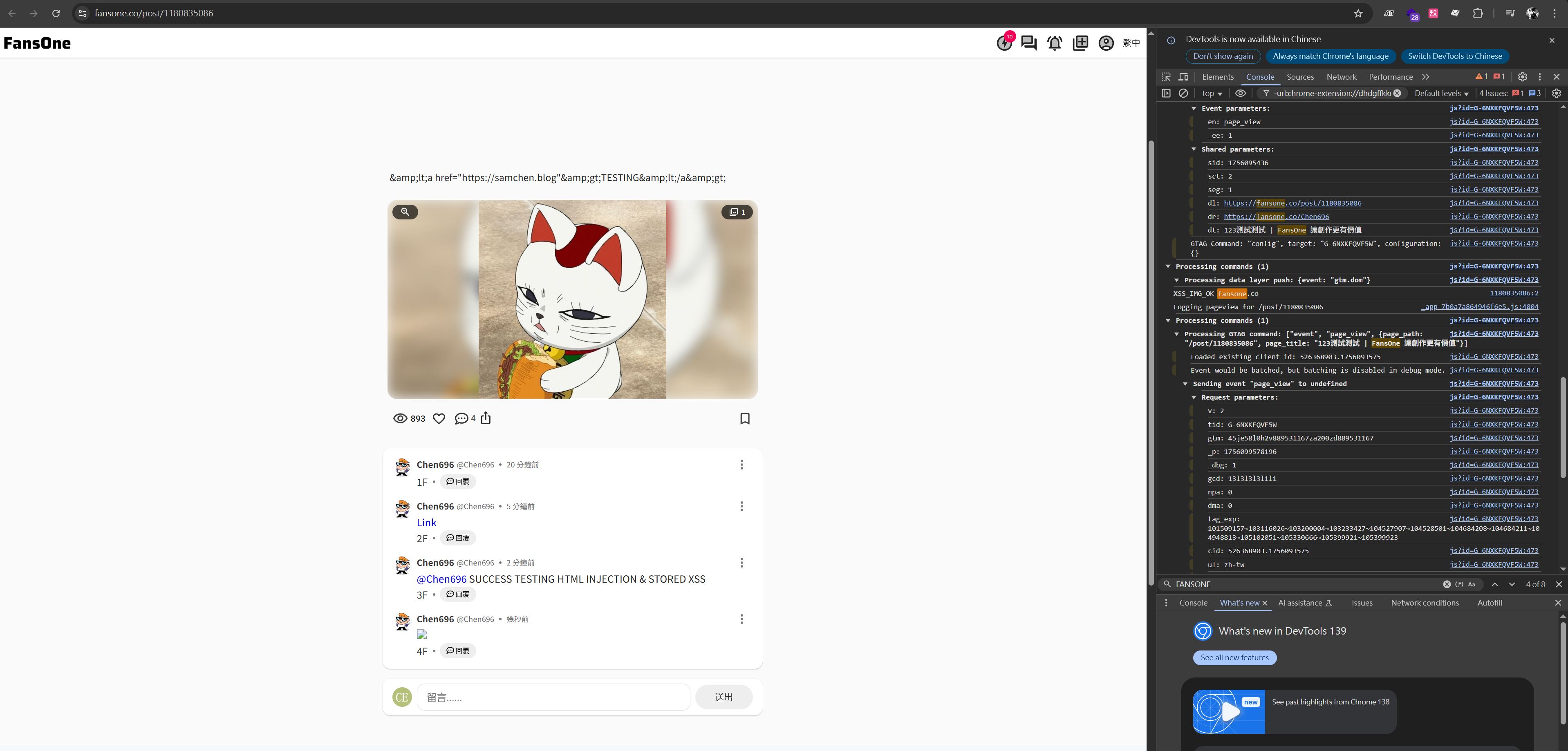Go to the next search result
Image resolution: width=1568 pixels, height=751 pixels.
(1512, 584)
